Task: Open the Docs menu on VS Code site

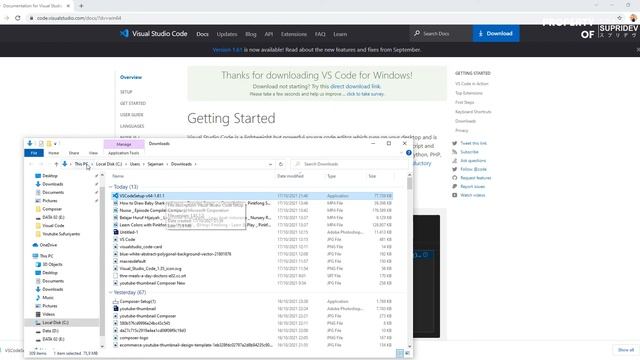Action: [202, 34]
